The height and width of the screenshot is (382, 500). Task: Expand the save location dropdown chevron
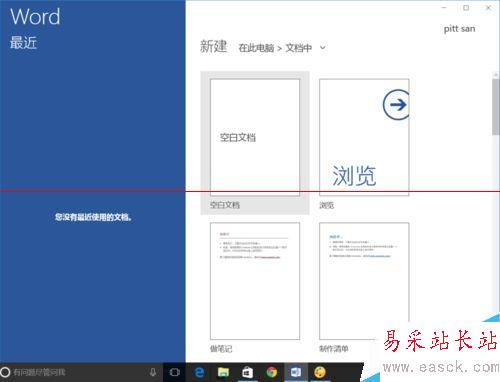click(x=322, y=48)
